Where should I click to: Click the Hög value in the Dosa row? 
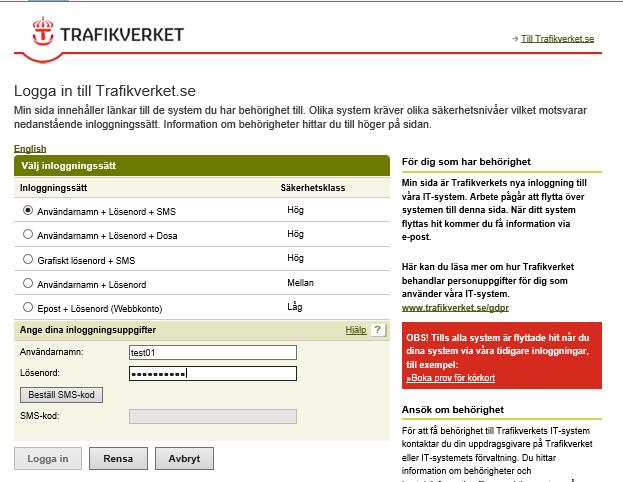click(296, 234)
